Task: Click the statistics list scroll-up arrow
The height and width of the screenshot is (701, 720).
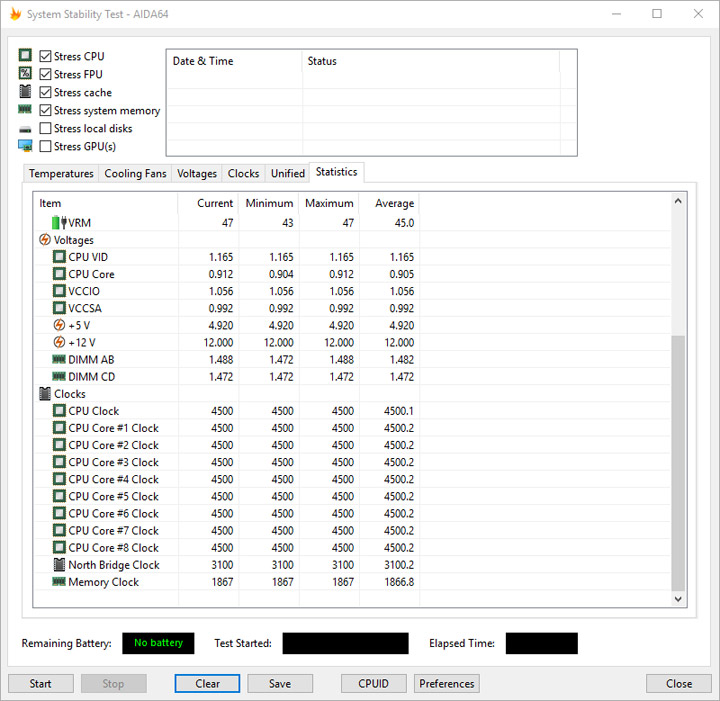Action: coord(678,201)
